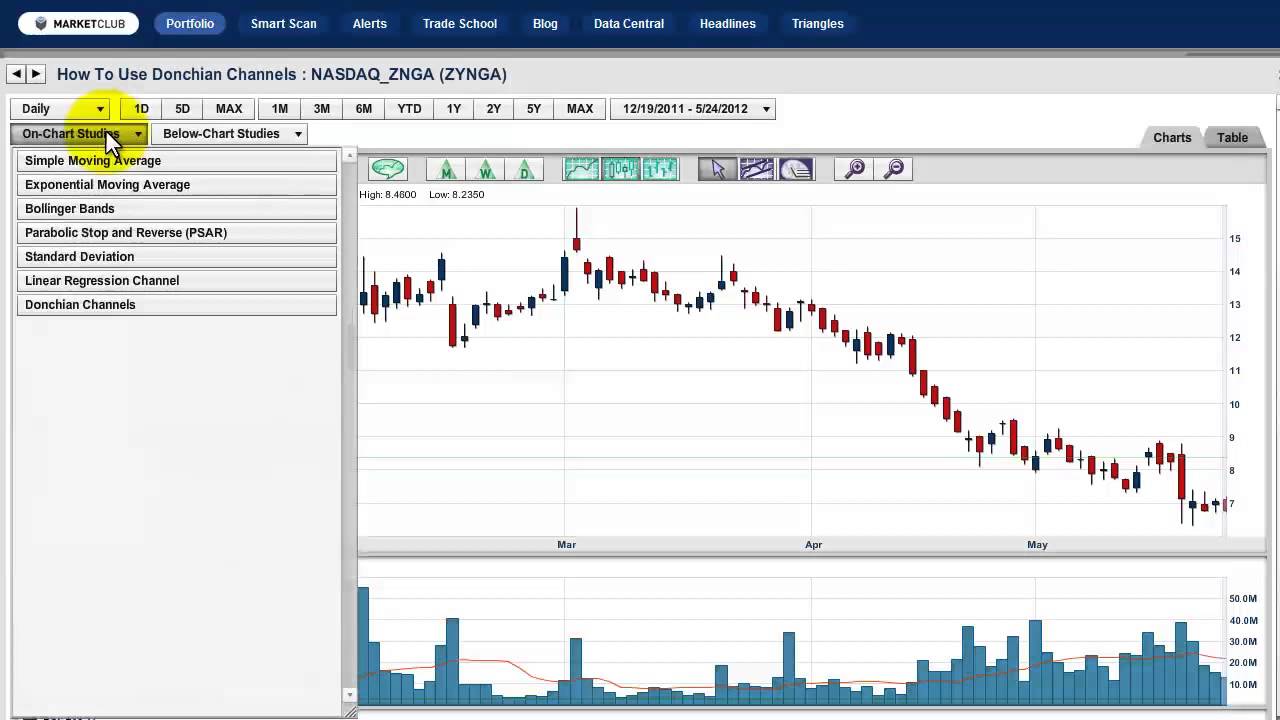Set range to YTD
The width and height of the screenshot is (1280, 720).
pos(409,108)
